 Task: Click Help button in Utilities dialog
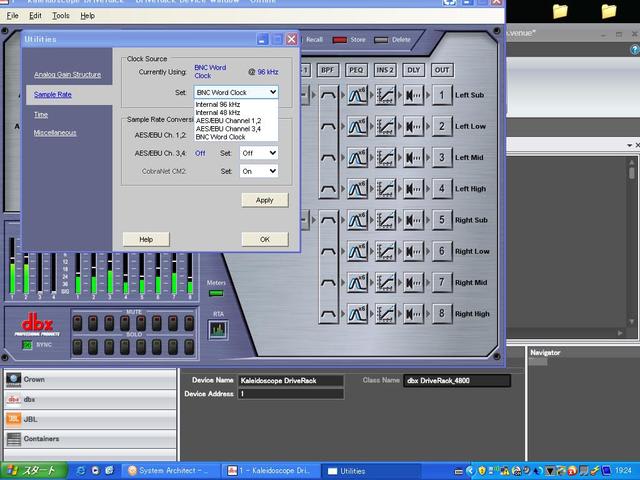[x=146, y=240]
